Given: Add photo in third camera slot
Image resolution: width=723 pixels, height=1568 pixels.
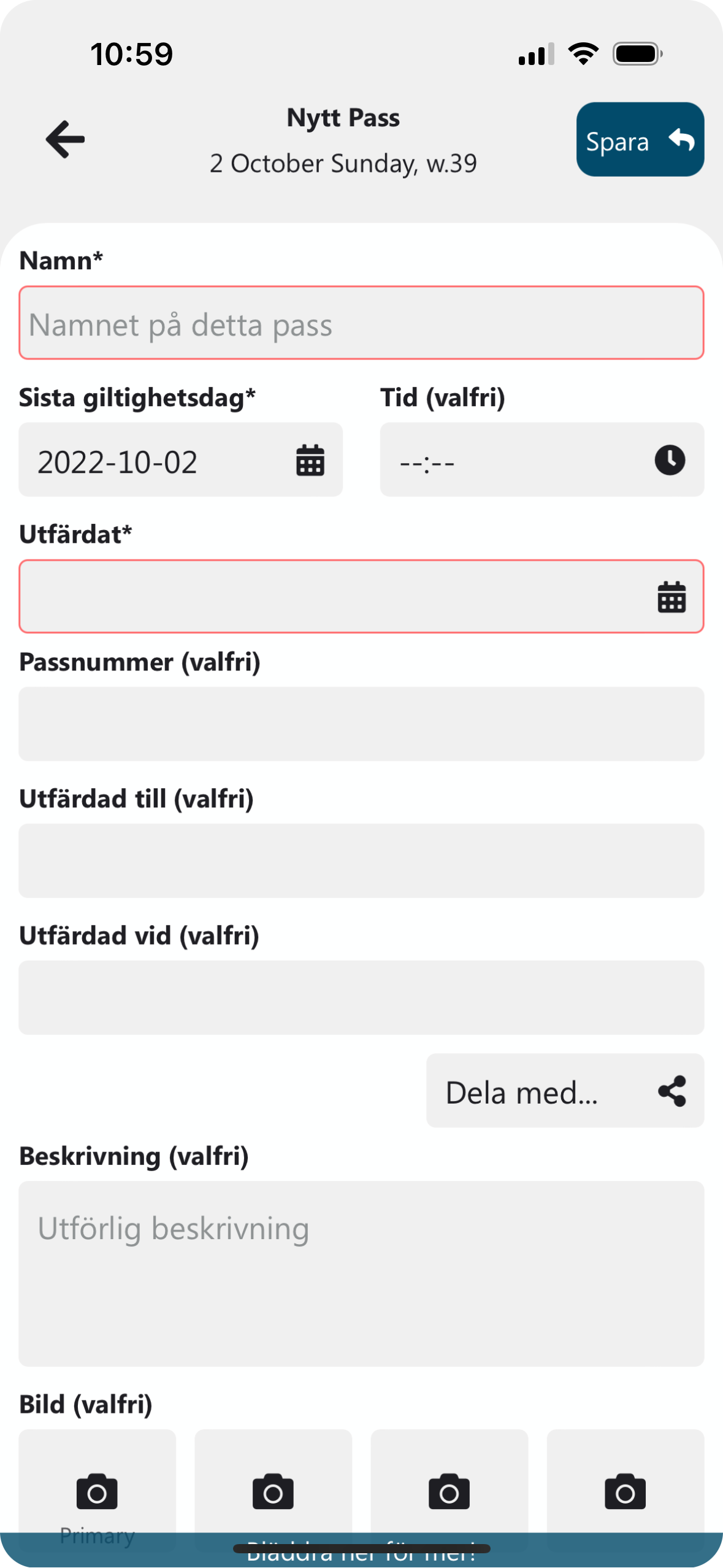Looking at the screenshot, I should (x=449, y=1491).
